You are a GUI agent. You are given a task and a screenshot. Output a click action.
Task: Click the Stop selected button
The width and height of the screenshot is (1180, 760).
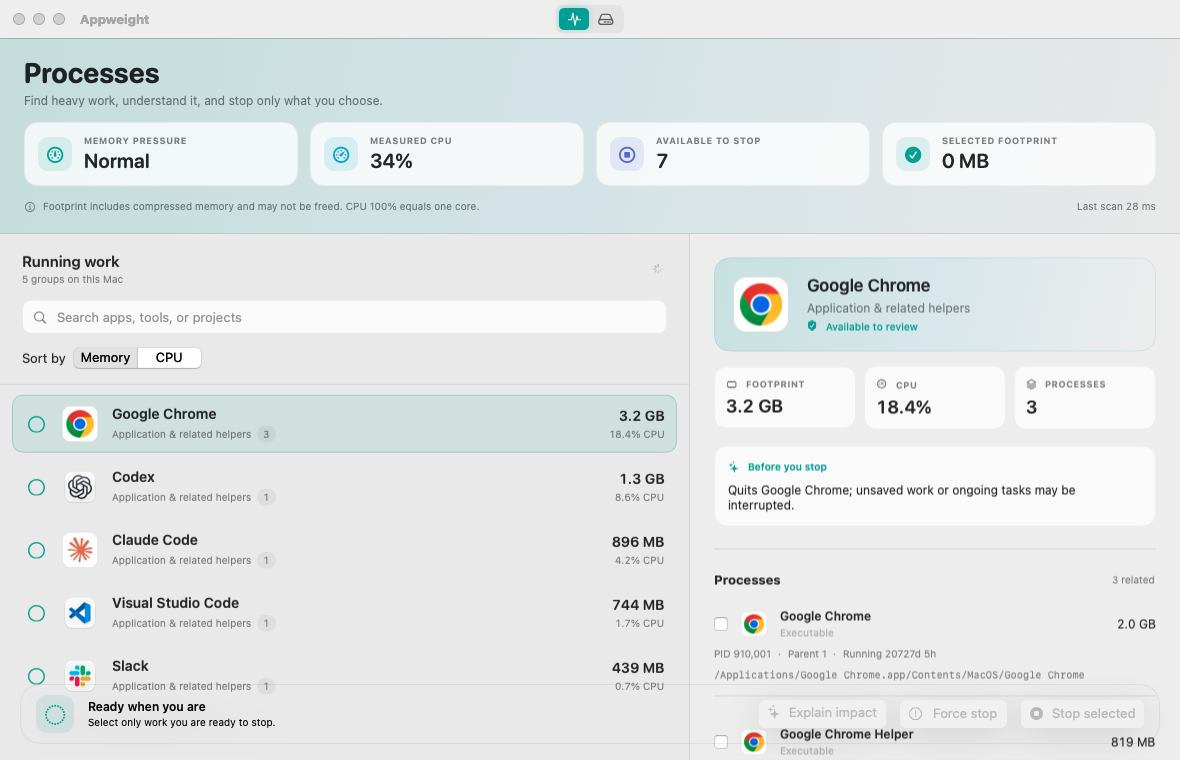(x=1082, y=713)
